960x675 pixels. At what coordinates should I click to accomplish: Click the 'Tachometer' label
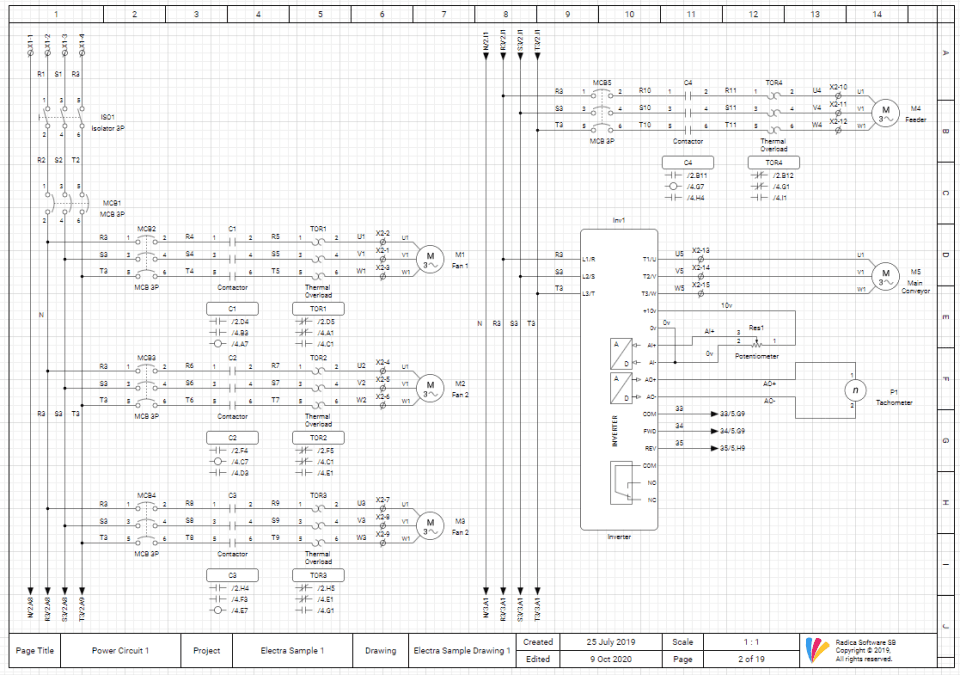click(894, 402)
